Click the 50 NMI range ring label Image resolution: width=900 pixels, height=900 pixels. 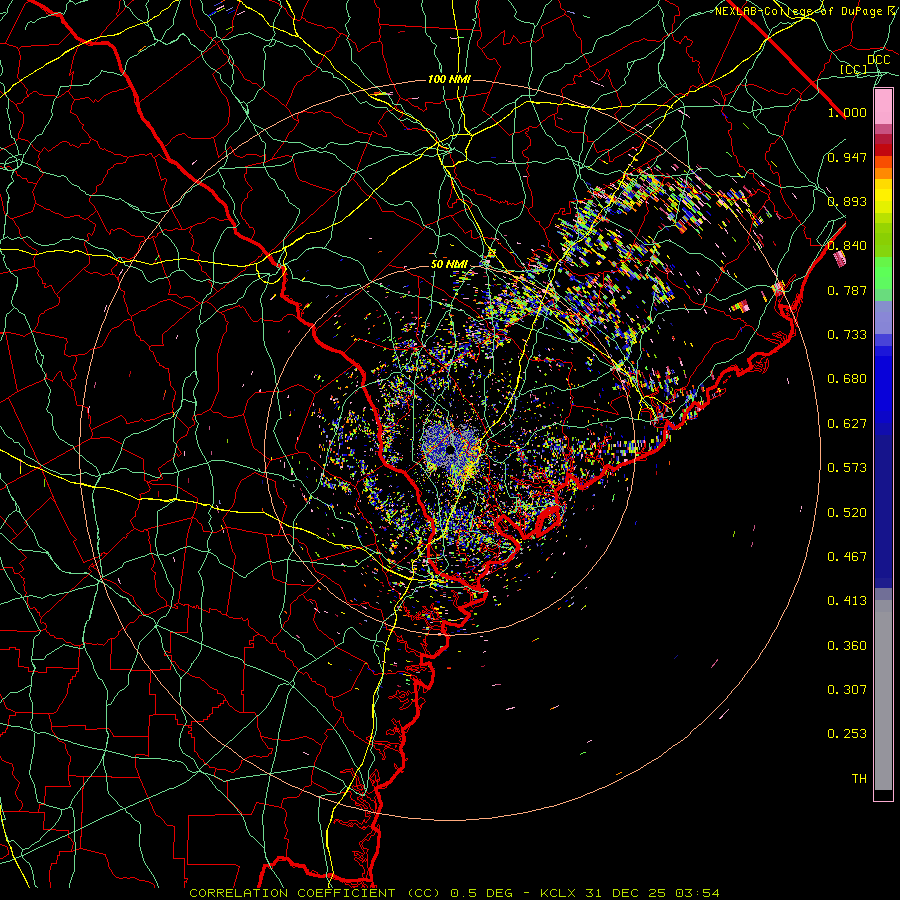pos(449,265)
